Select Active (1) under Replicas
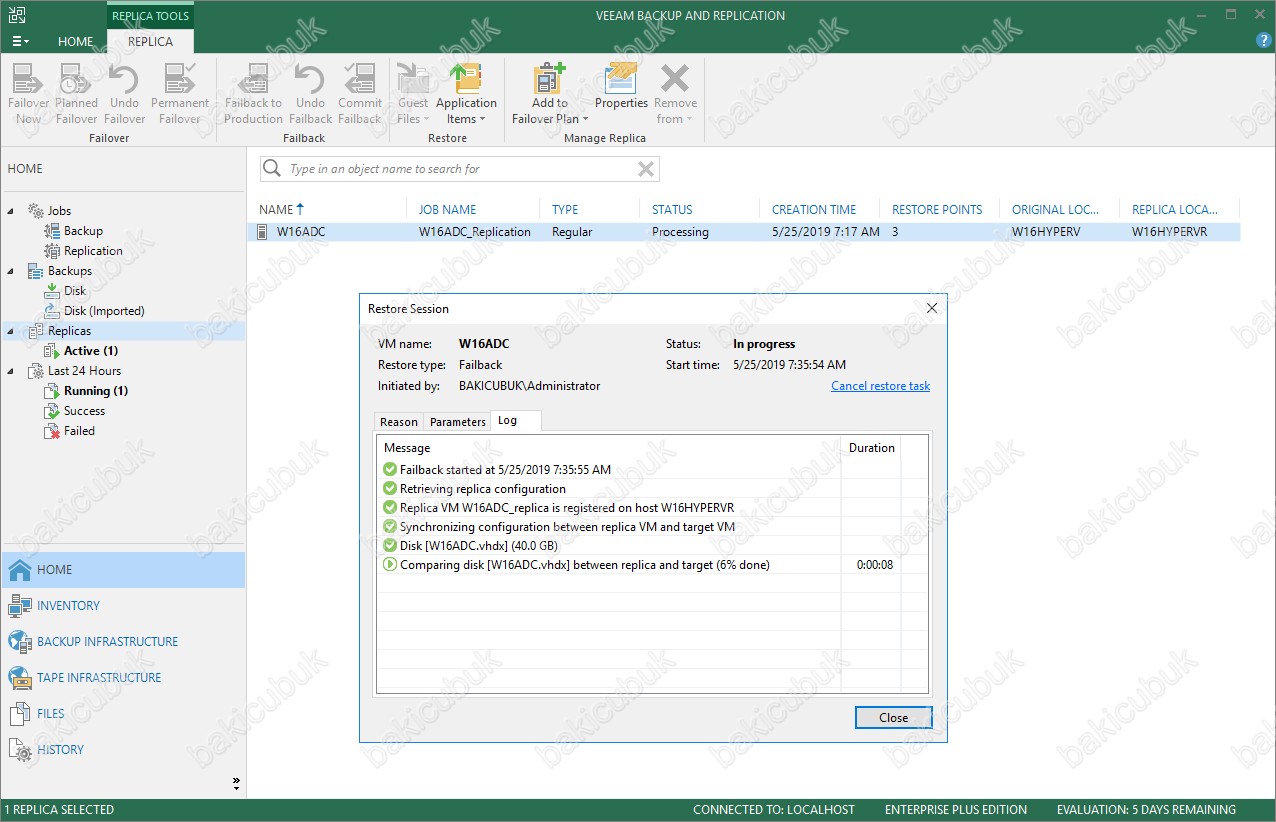The height and width of the screenshot is (822, 1276). click(91, 351)
